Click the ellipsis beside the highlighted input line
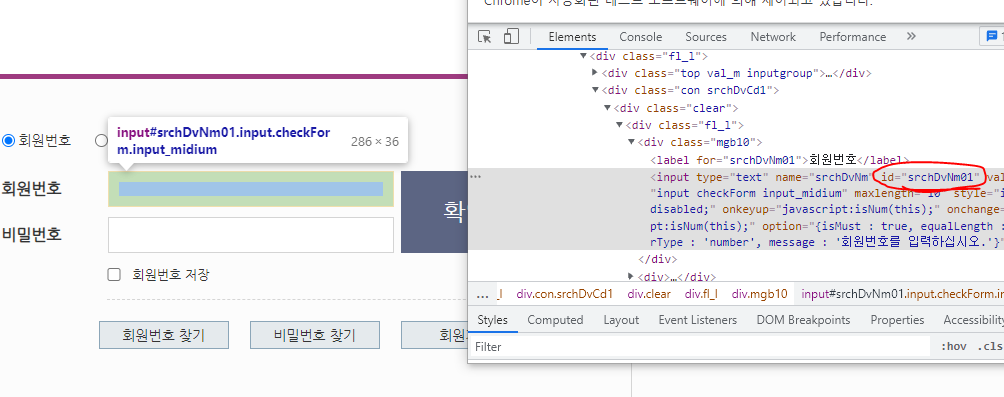 click(x=476, y=177)
